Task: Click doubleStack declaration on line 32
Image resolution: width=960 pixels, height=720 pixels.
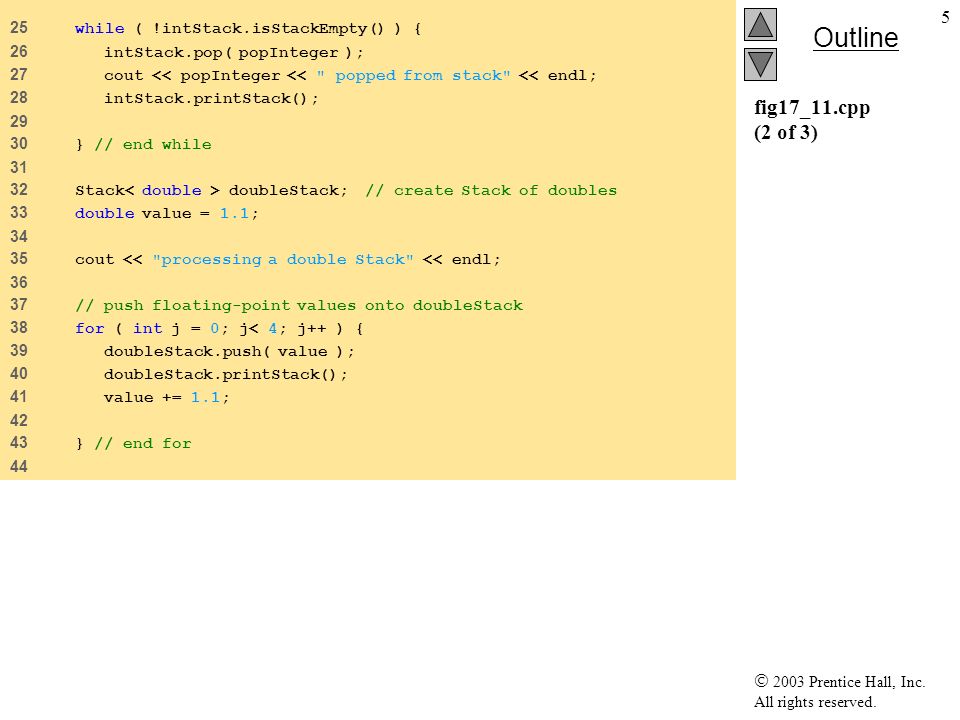Action: [211, 190]
